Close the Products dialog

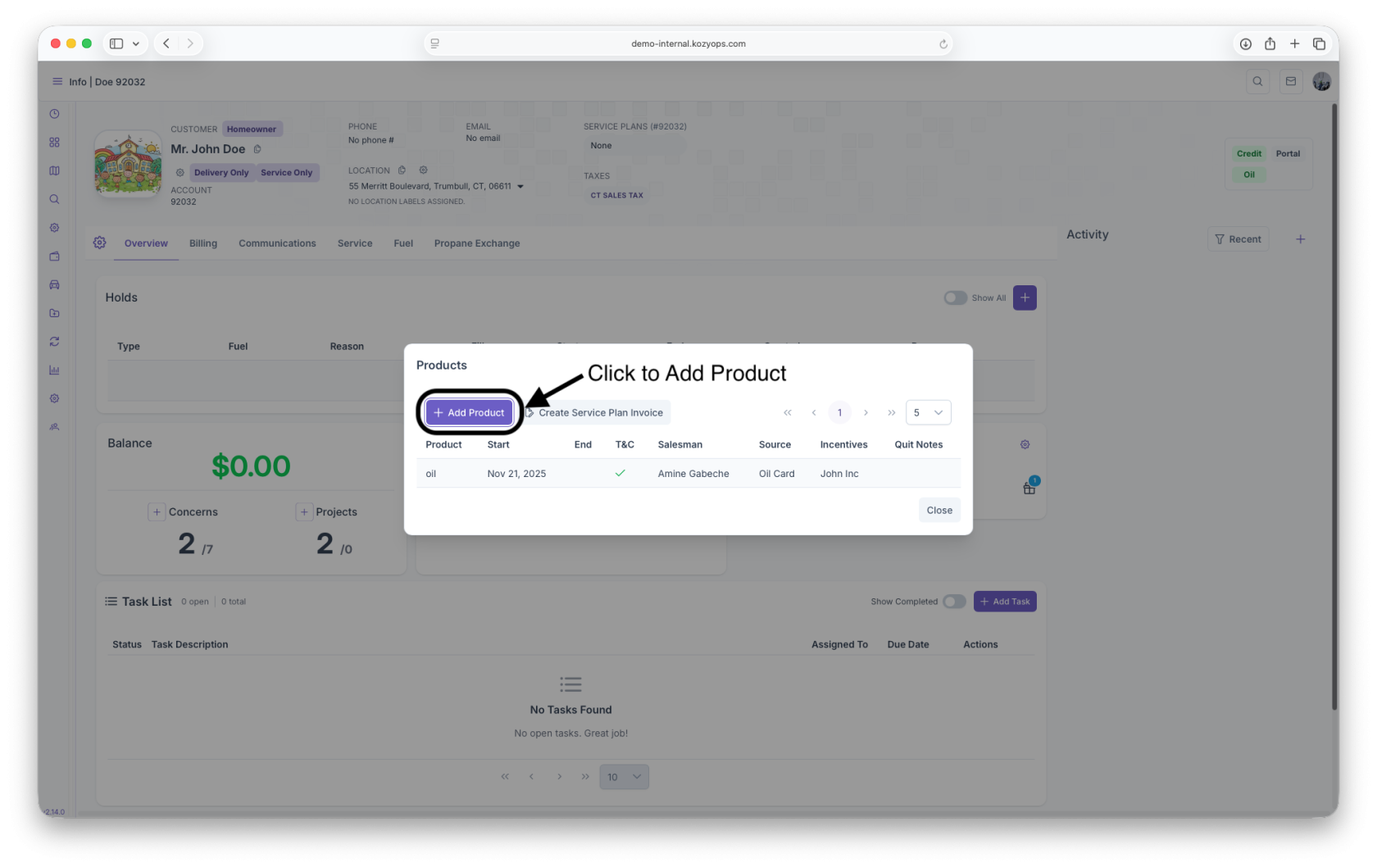click(939, 510)
